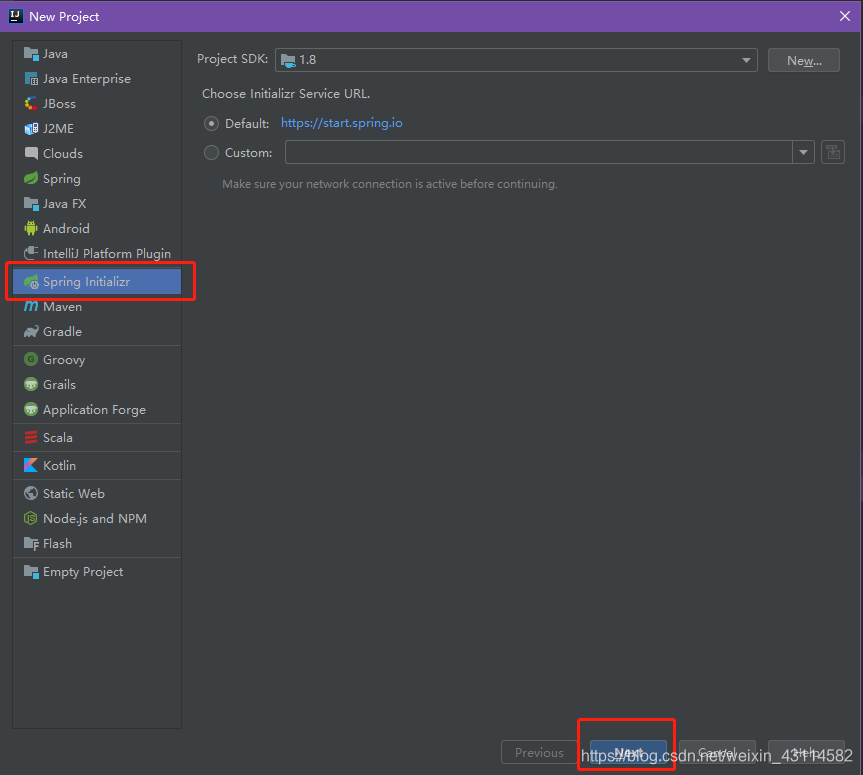
Task: Select Application Forge text
Action: click(94, 410)
